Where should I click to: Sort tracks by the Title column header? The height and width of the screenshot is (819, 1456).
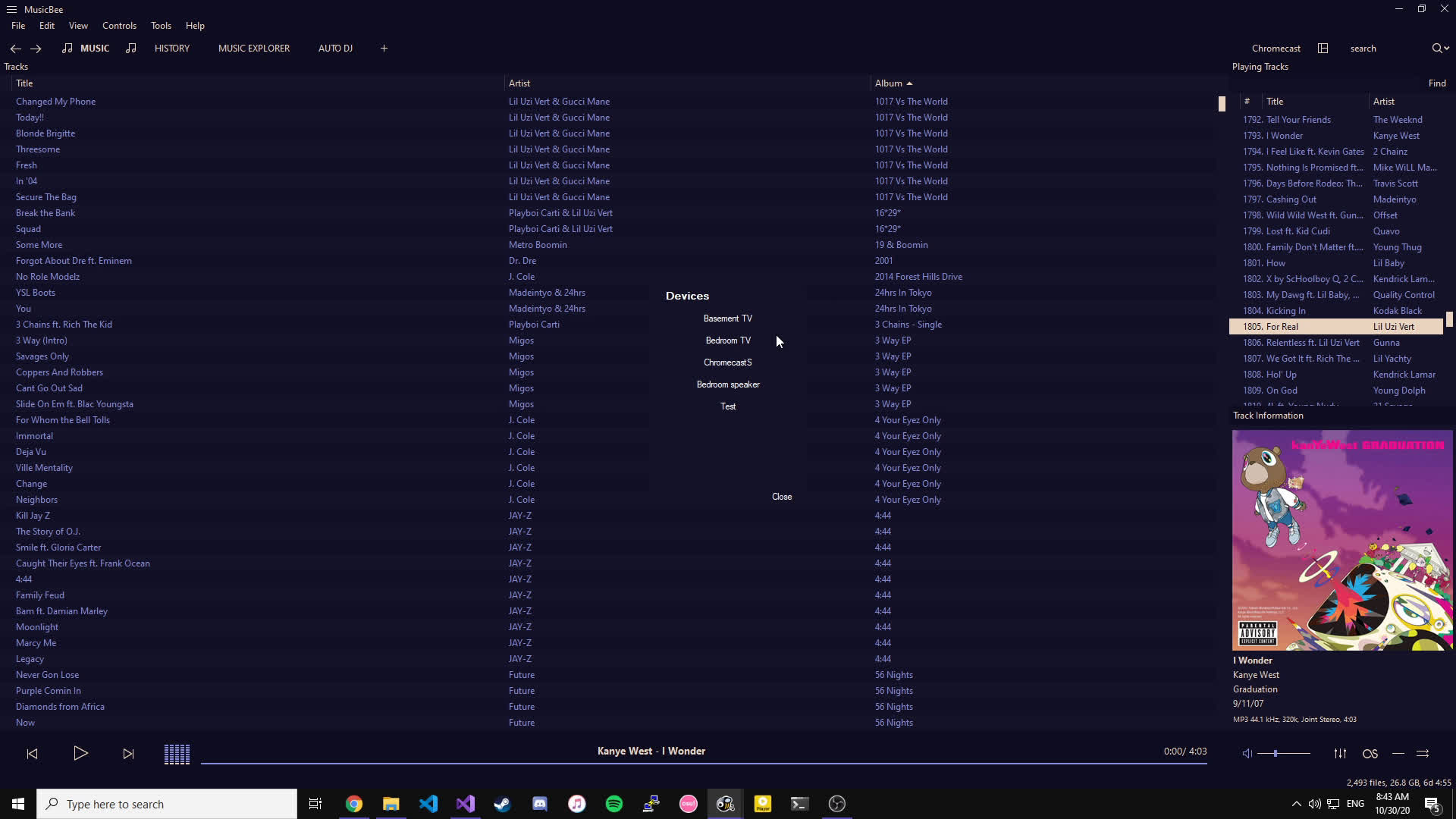pos(24,83)
